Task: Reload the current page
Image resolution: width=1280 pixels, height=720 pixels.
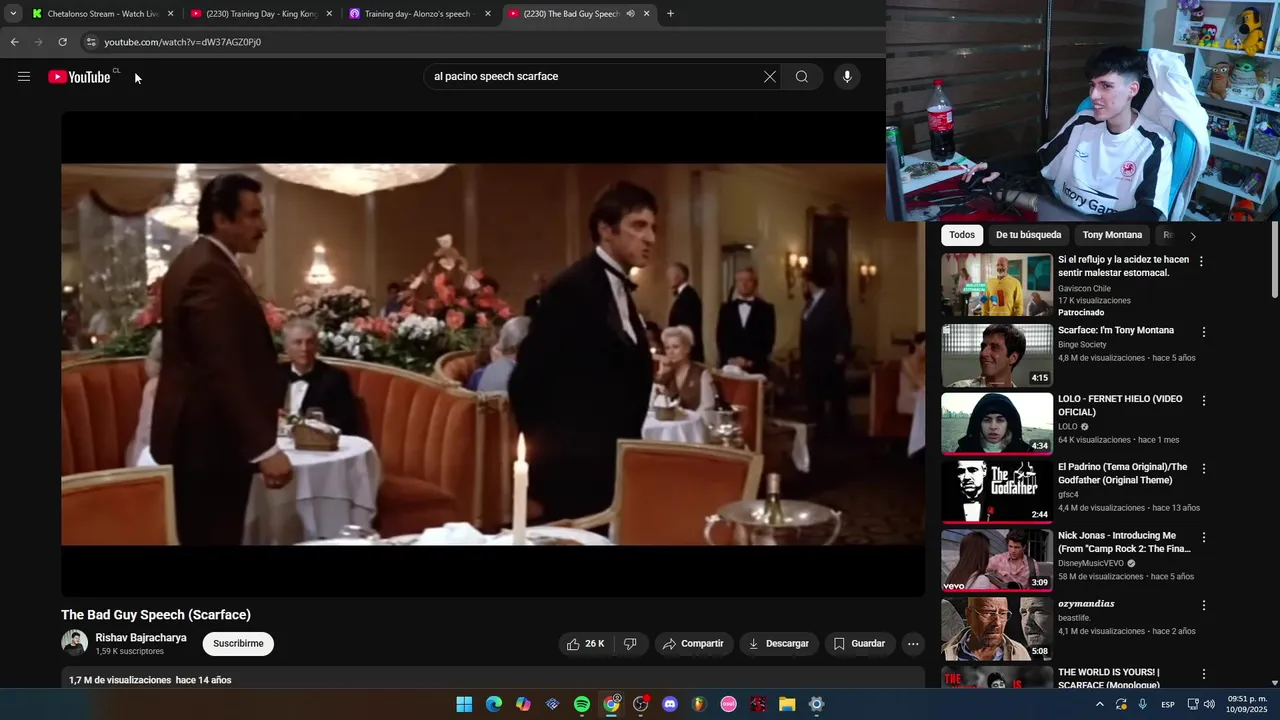Action: (x=62, y=42)
